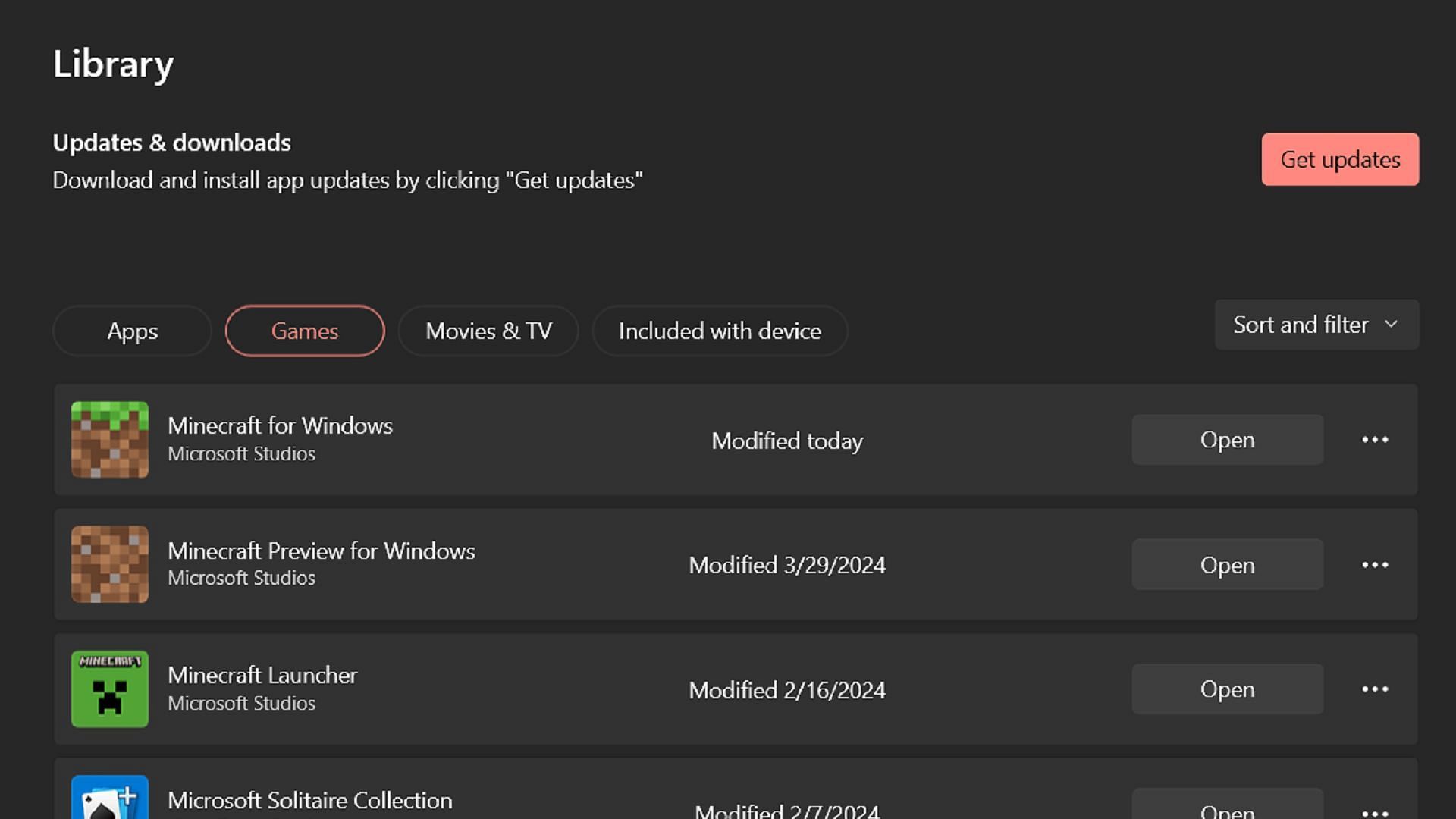Open Minecraft Launcher app
The height and width of the screenshot is (819, 1456).
pyautogui.click(x=1227, y=689)
